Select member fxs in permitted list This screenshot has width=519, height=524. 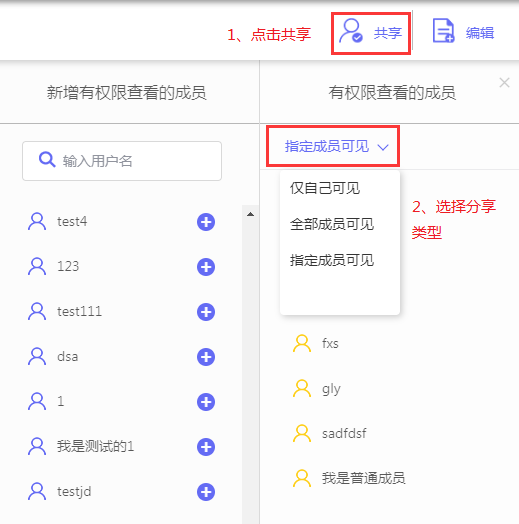pyautogui.click(x=316, y=343)
